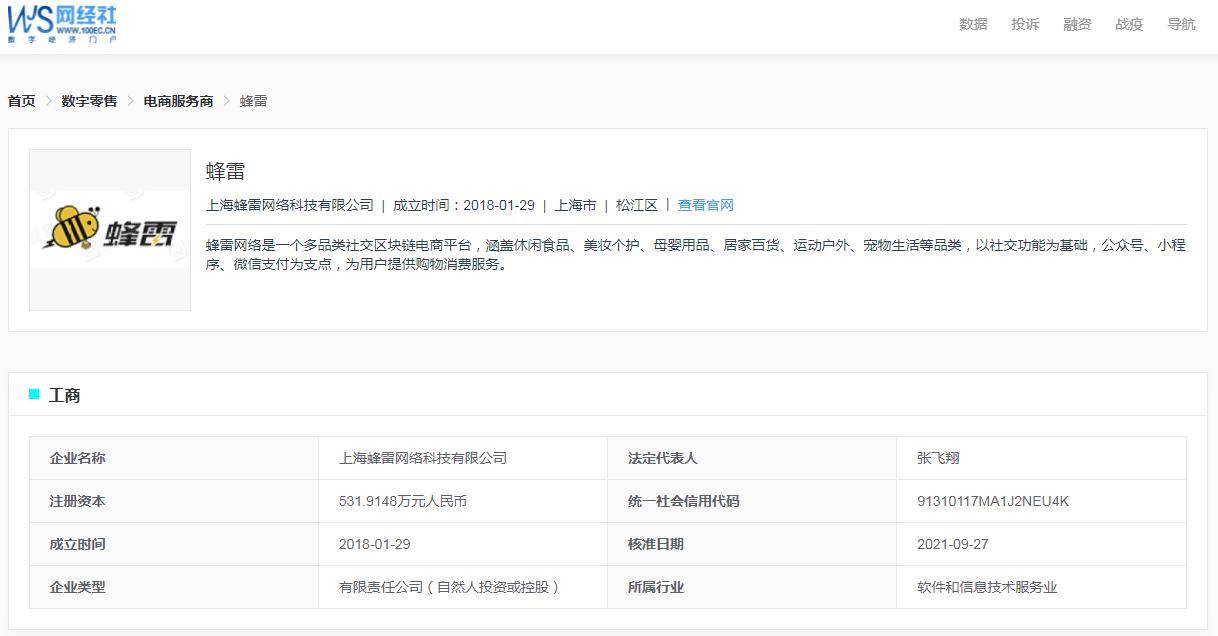The height and width of the screenshot is (636, 1218).
Task: Select the 蜂雷 company title heading
Action: pos(225,171)
